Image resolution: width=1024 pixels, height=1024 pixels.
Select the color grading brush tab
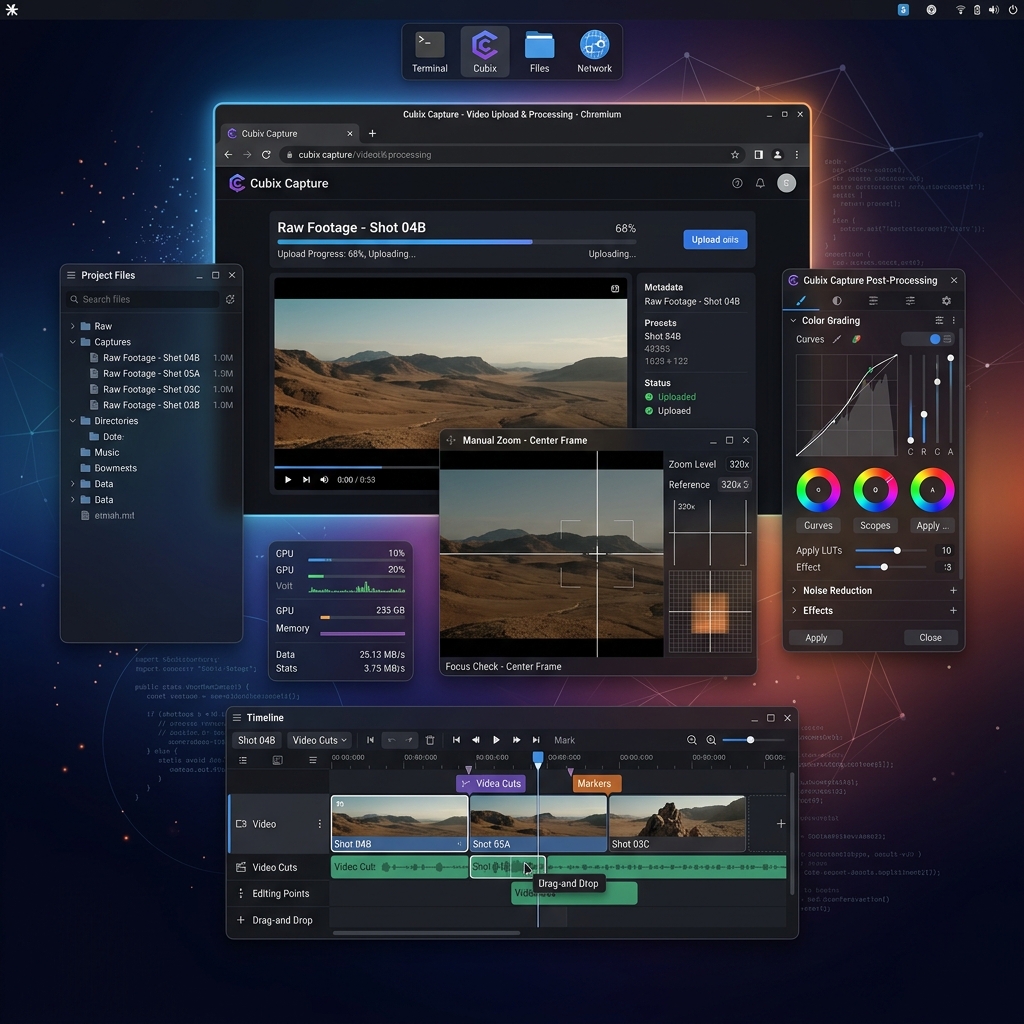click(801, 300)
